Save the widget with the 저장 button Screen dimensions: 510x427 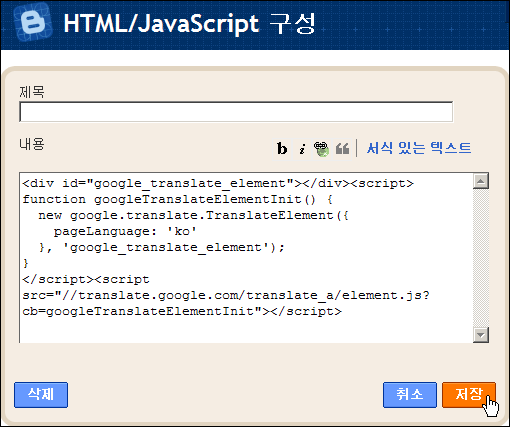coord(469,395)
